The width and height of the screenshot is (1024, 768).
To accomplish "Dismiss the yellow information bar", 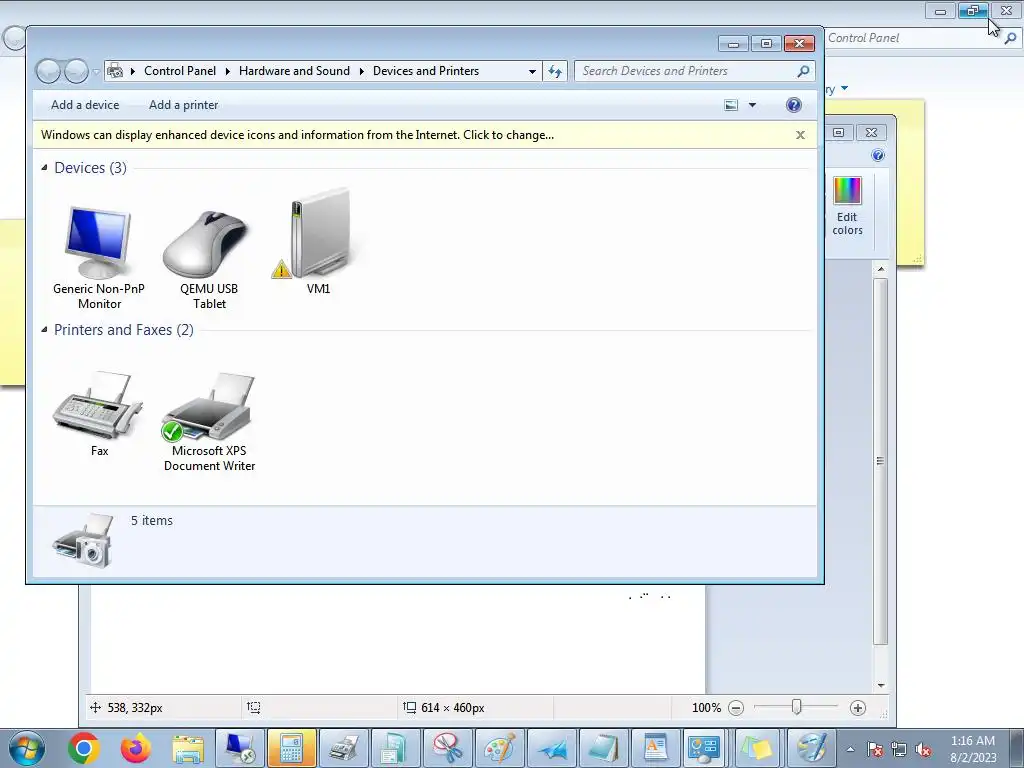I will 800,135.
